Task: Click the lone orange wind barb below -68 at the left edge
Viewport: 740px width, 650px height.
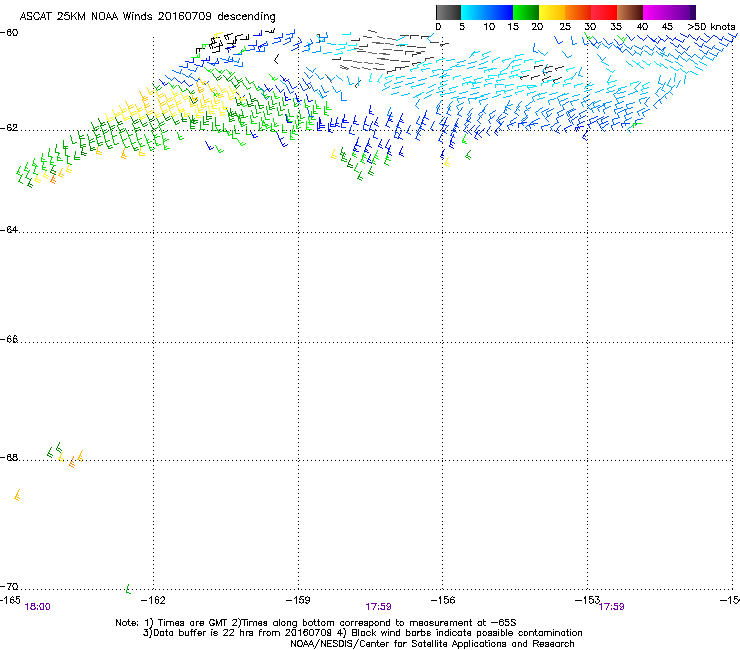Action: (x=17, y=495)
